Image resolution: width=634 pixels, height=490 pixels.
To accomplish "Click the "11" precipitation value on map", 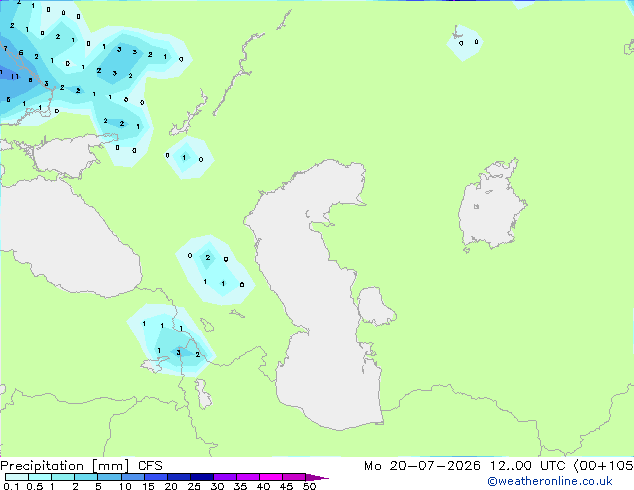I will [x=15, y=76].
